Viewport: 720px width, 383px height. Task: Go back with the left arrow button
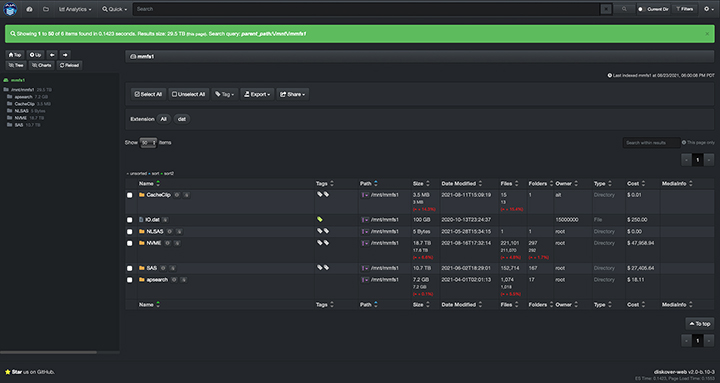coord(52,55)
